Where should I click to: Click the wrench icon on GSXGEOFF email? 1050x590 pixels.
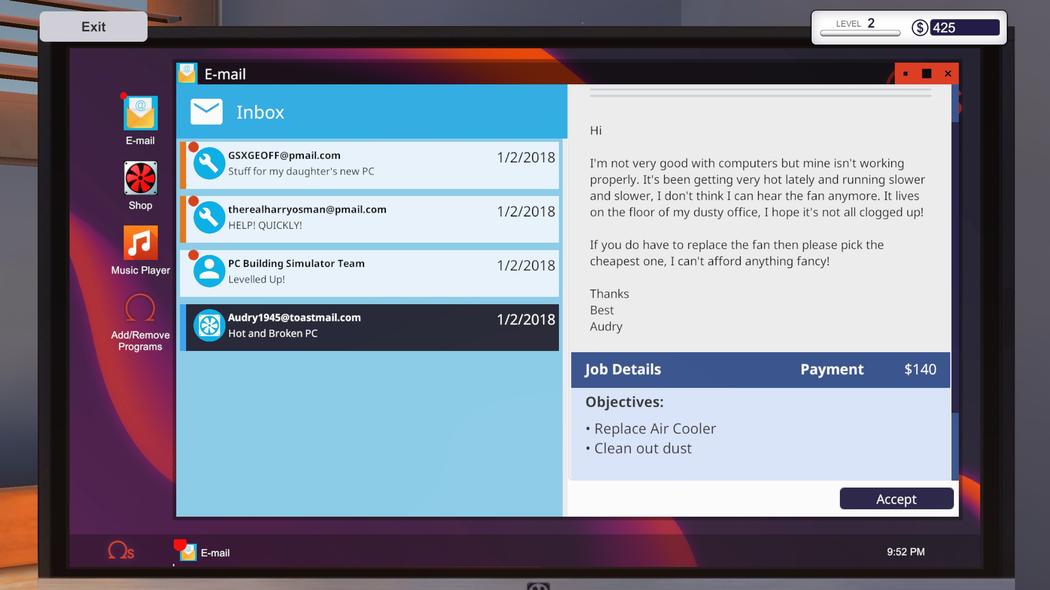tap(209, 164)
